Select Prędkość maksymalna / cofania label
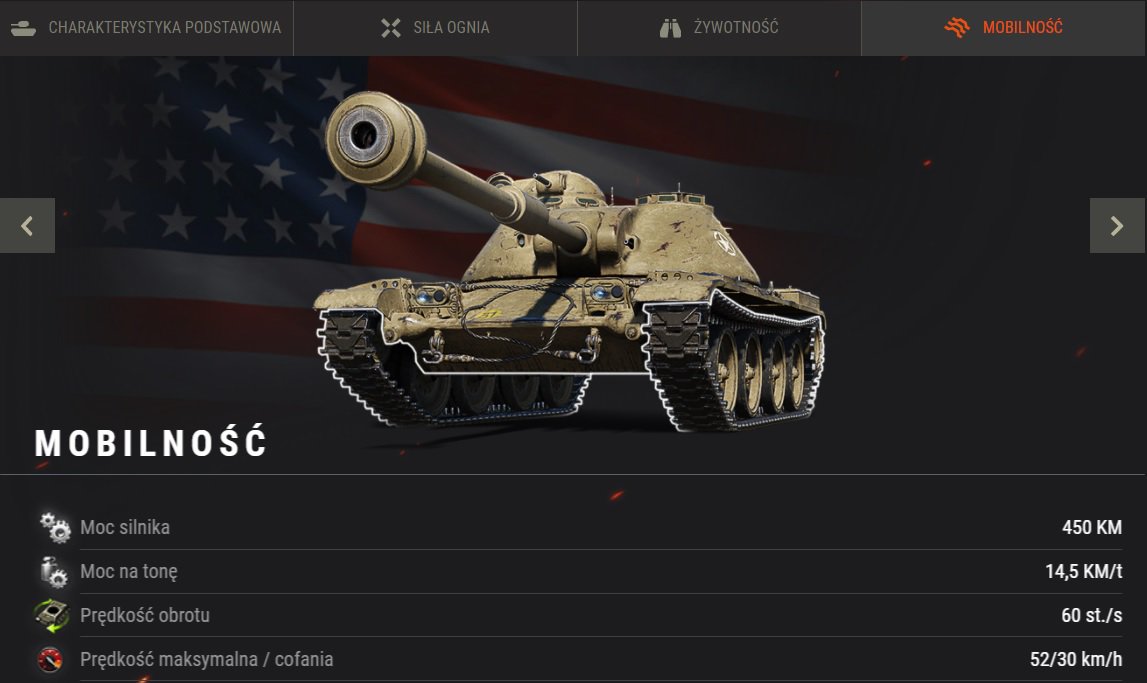1147x683 pixels. (206, 660)
